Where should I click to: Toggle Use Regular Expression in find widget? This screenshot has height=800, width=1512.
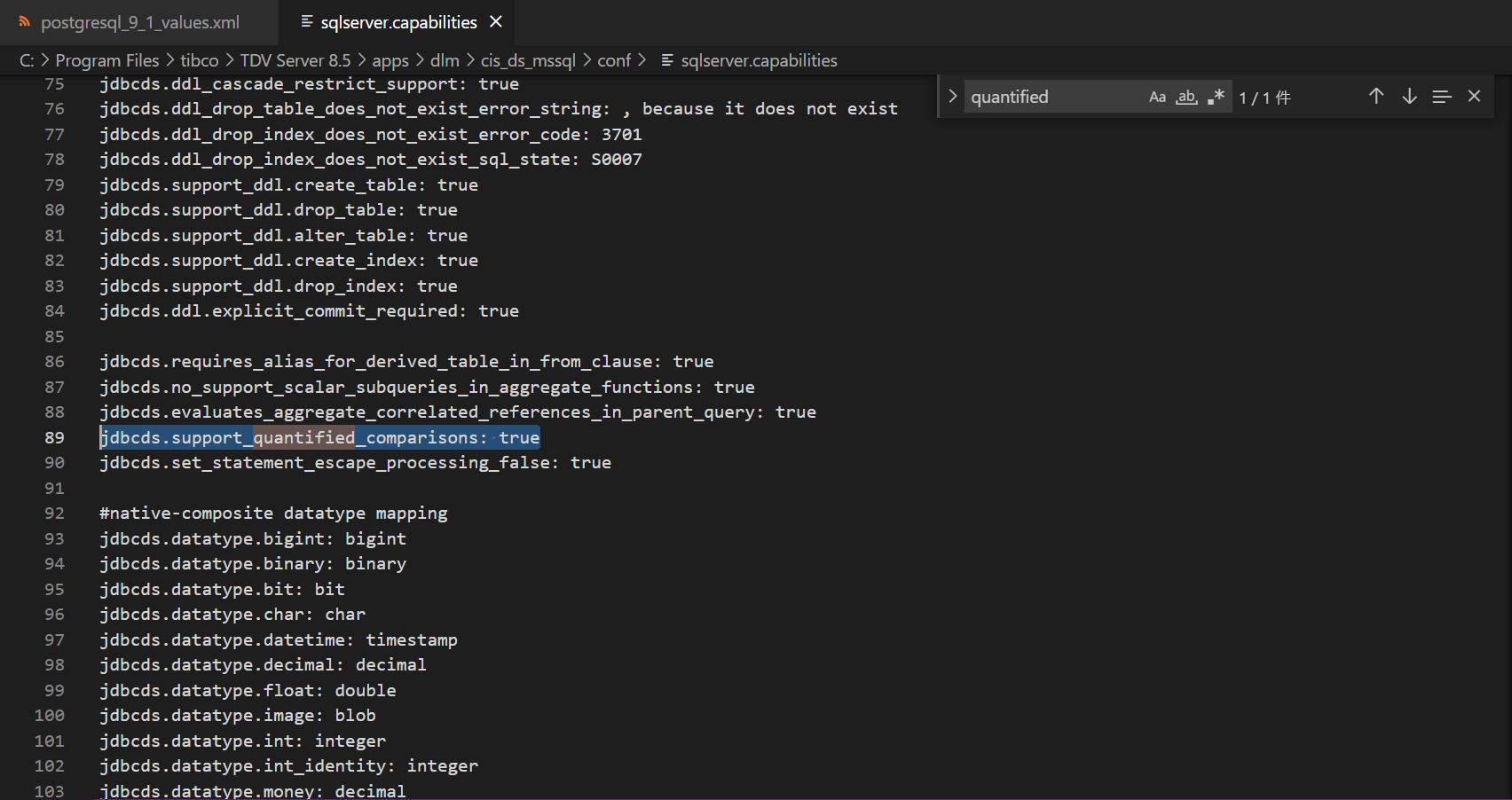[x=1216, y=97]
